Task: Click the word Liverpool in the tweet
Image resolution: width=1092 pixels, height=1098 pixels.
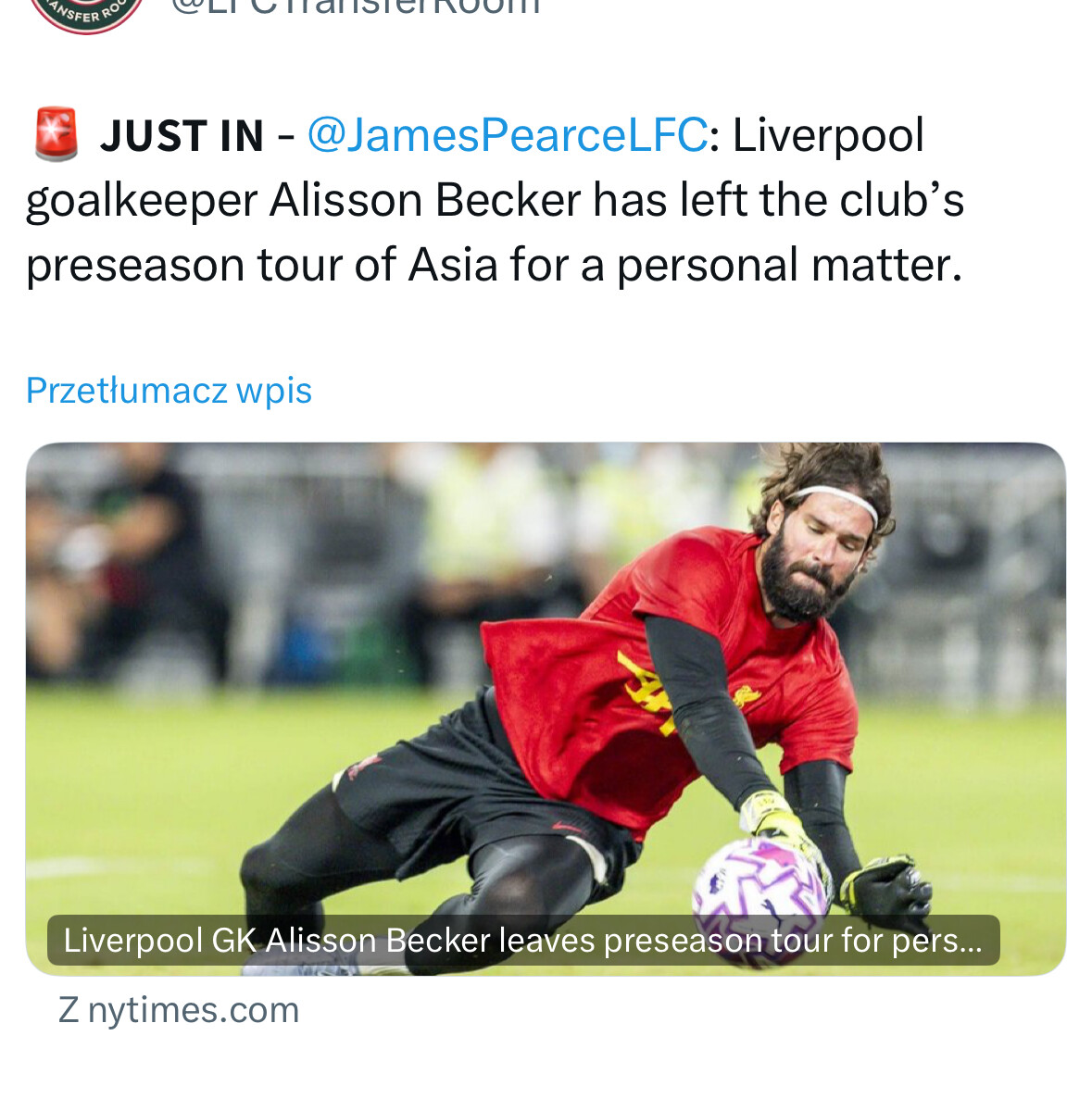Action: (x=828, y=135)
